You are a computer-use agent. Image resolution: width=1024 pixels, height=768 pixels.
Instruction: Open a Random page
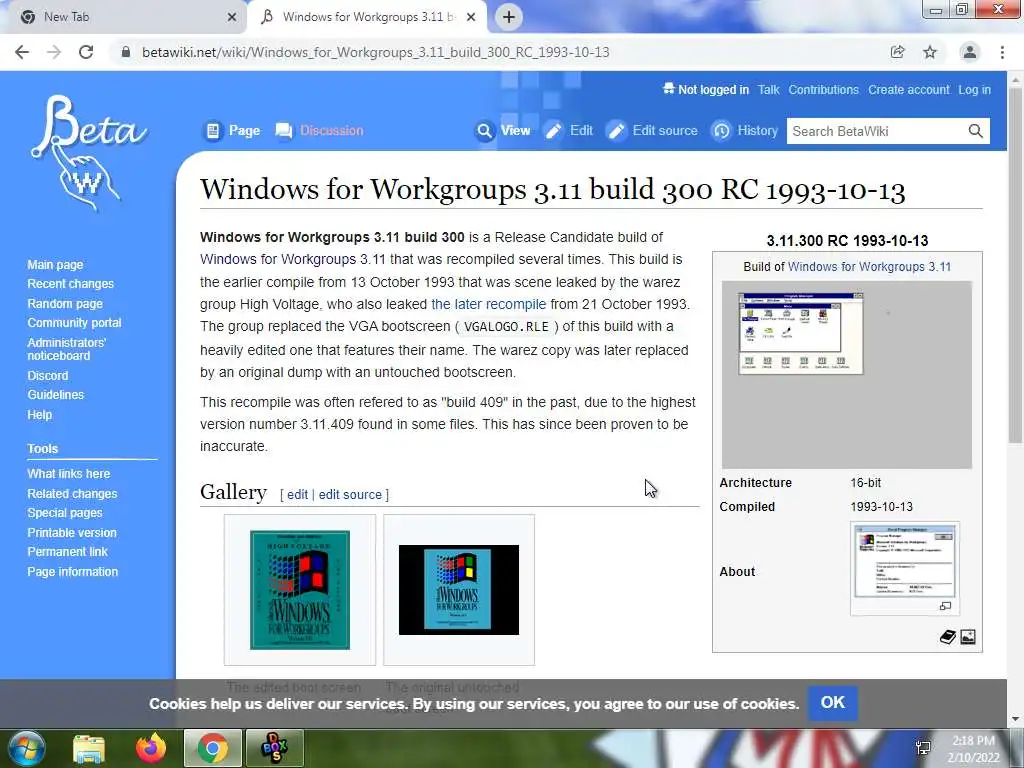pos(65,304)
